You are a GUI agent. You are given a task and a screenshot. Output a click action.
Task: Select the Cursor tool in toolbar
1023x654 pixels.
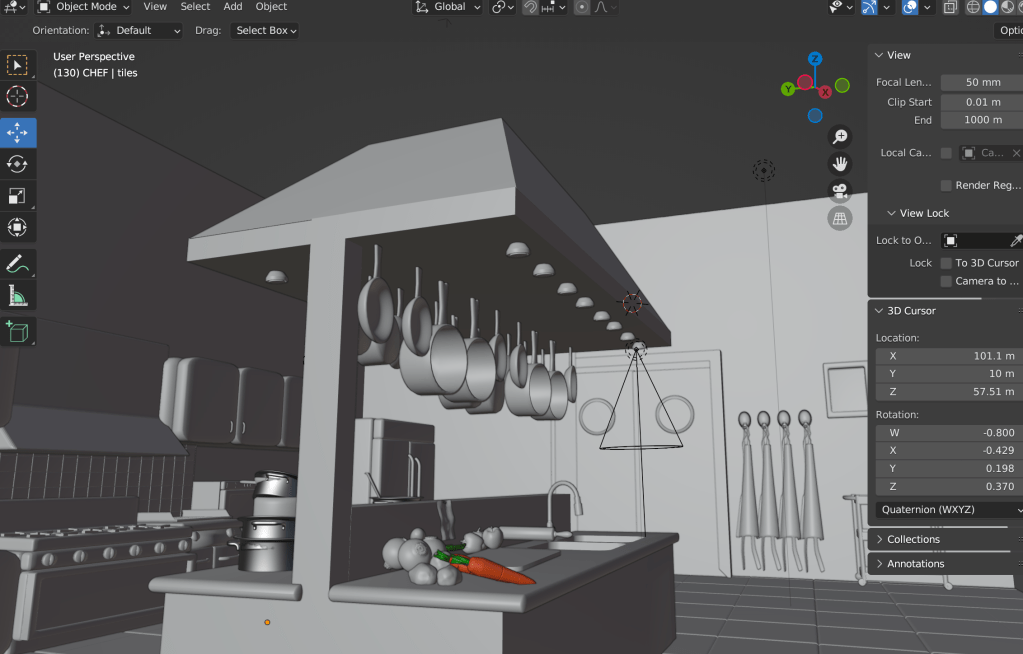point(17,97)
